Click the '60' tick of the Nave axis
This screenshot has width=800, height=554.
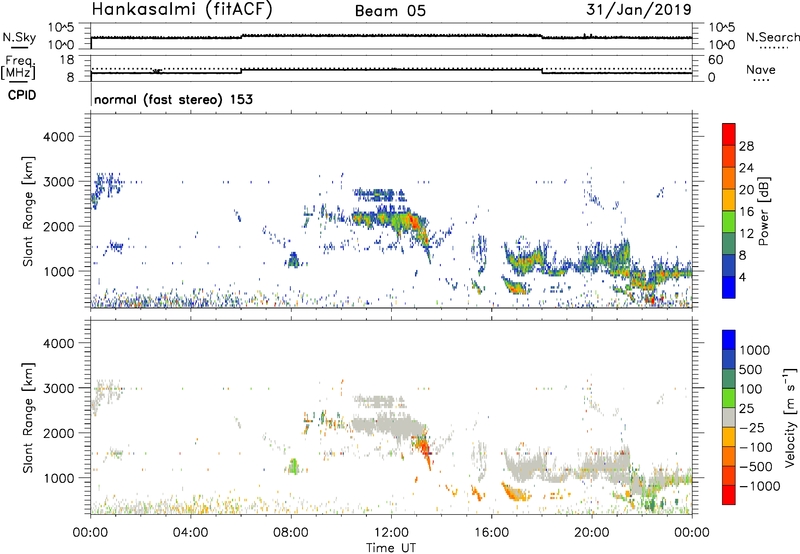[716, 60]
